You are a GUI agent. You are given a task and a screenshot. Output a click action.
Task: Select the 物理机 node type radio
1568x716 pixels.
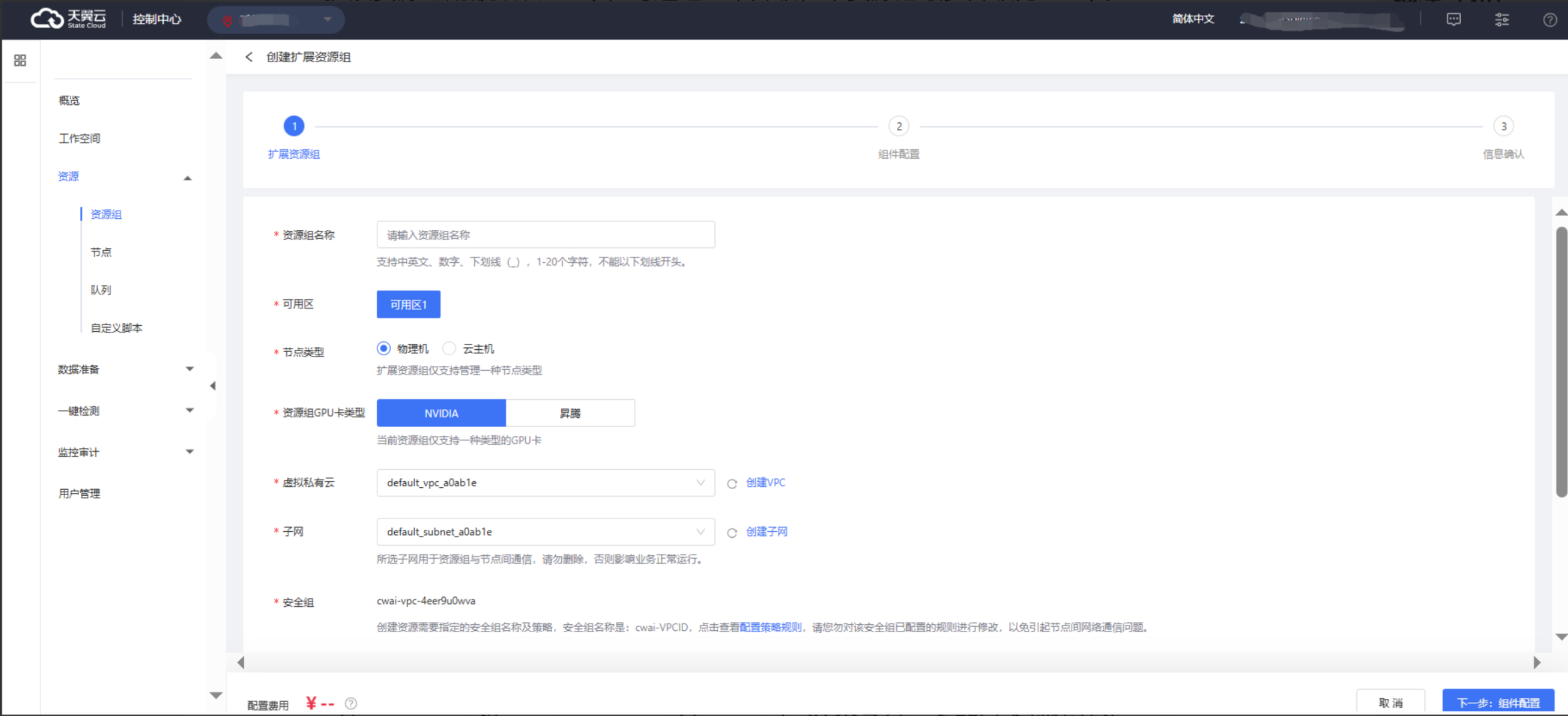(384, 348)
